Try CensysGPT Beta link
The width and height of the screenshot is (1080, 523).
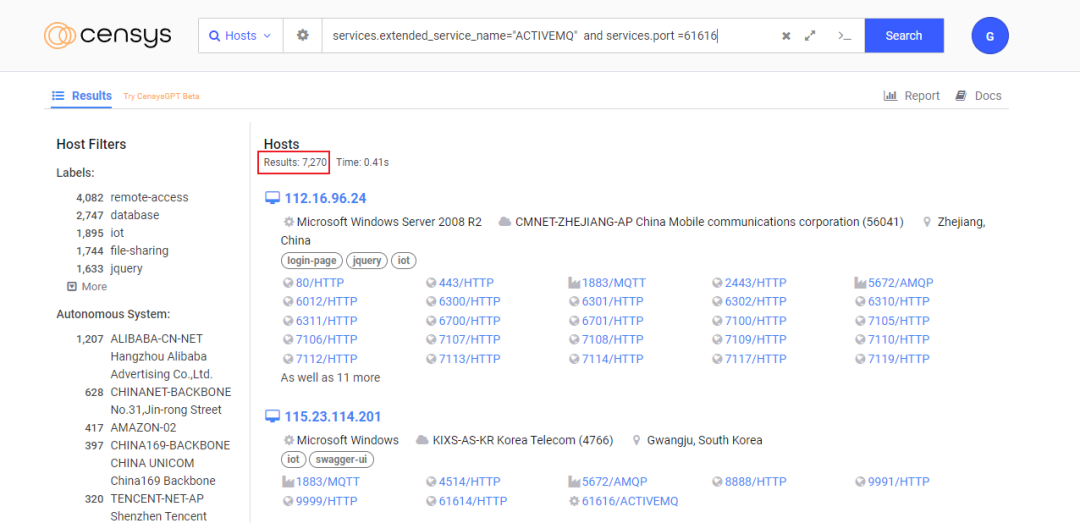(x=161, y=96)
